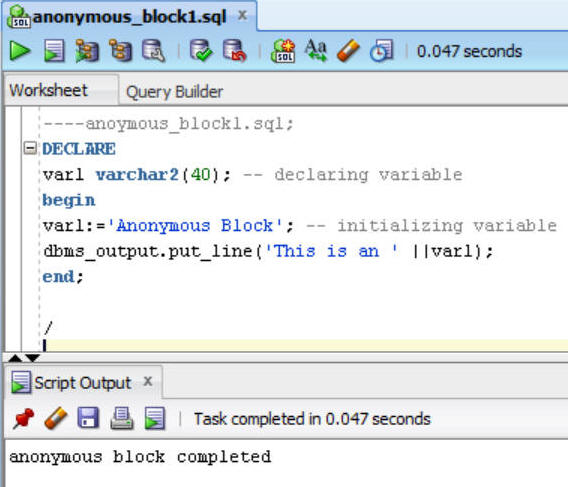
Task: Open SQL History clock icon
Action: (x=381, y=50)
